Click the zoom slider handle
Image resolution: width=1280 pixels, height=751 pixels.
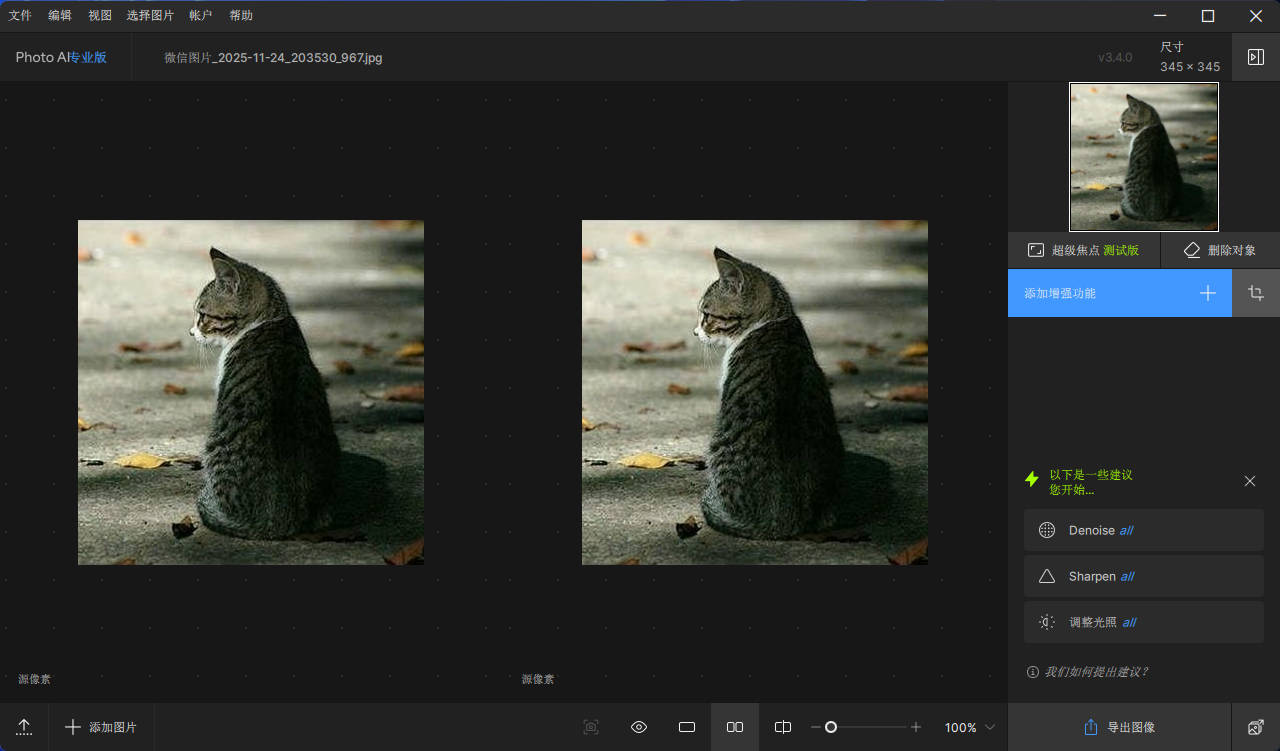click(831, 727)
